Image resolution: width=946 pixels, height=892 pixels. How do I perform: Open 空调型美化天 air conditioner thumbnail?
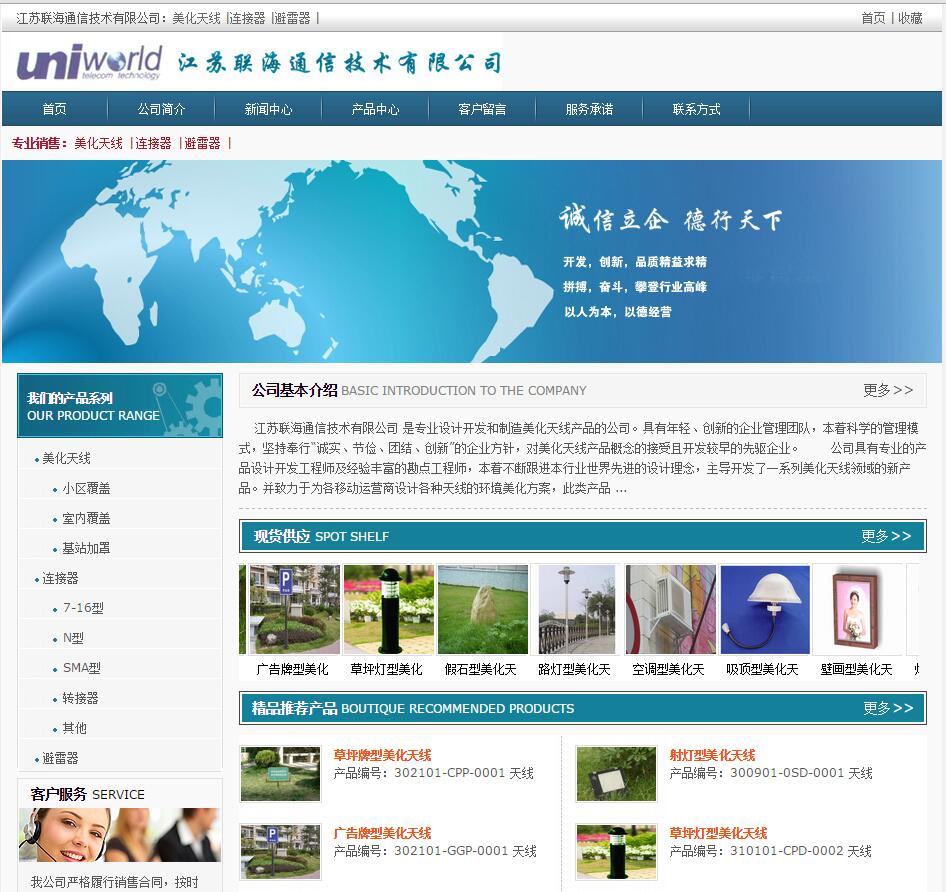670,610
